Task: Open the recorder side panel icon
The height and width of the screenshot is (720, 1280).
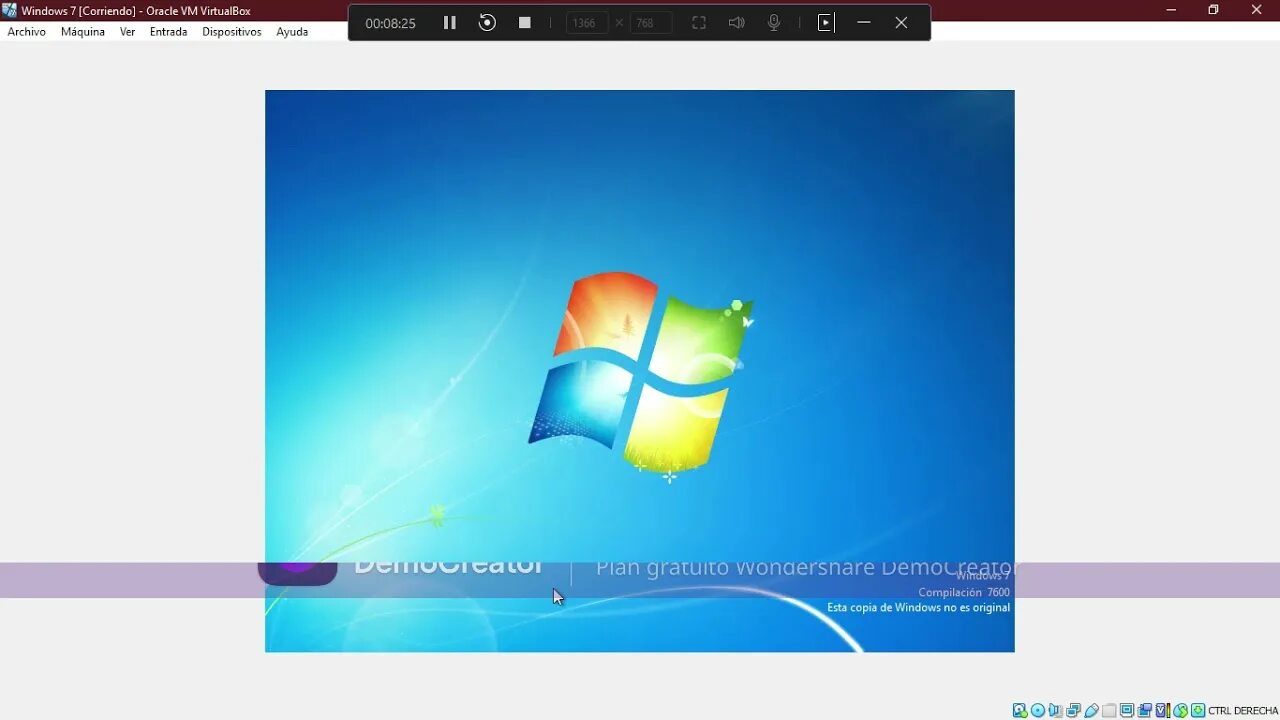Action: click(825, 22)
